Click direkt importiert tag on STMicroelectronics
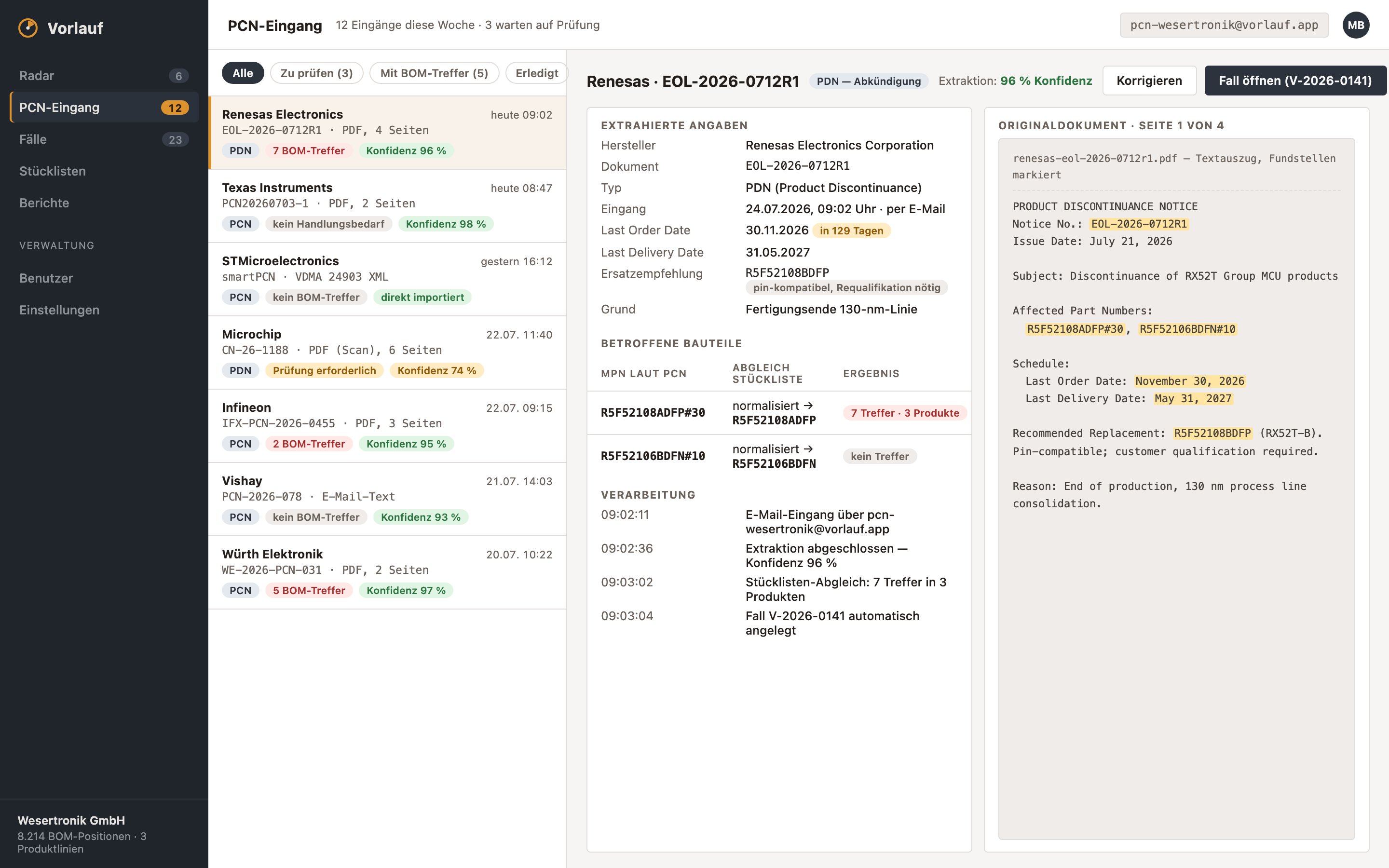The width and height of the screenshot is (1389, 868). [x=422, y=298]
